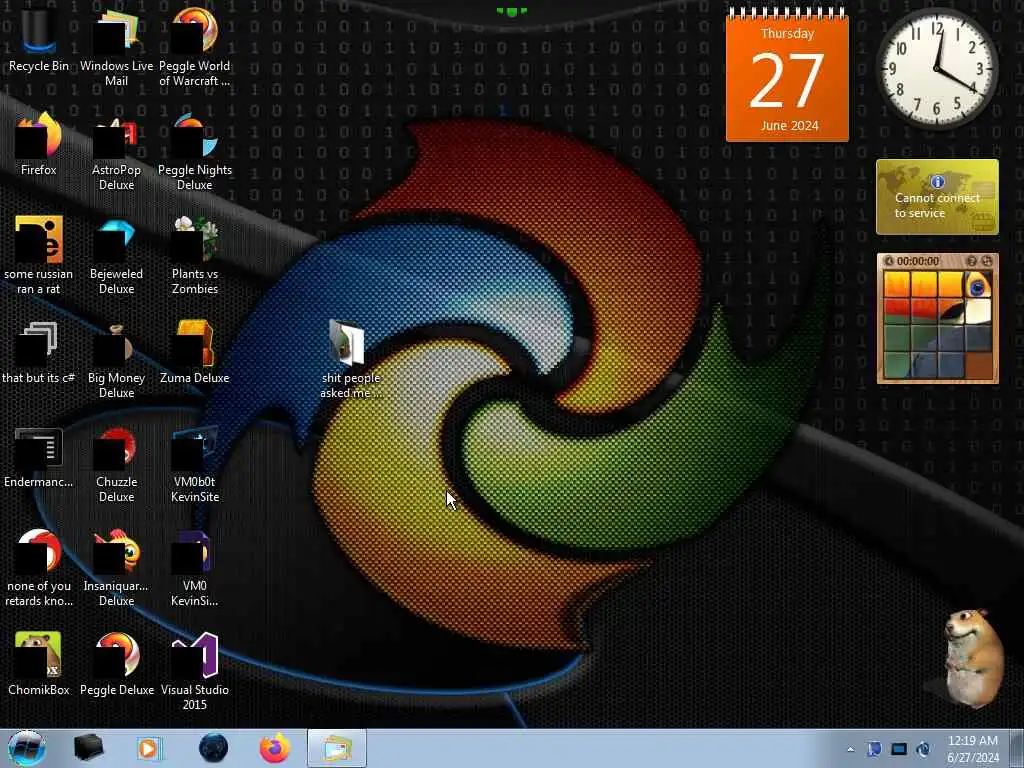1024x768 pixels.
Task: Open the Recycle Bin desktop icon
Action: [x=39, y=40]
